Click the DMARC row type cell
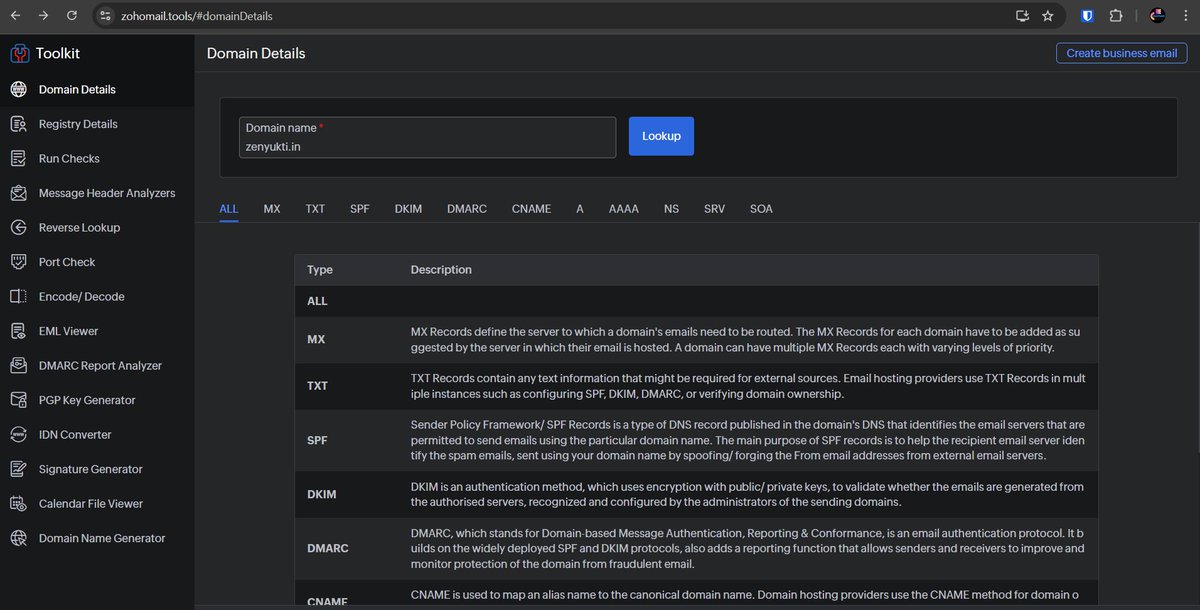Screen dimensions: 1200x610 [x=327, y=548]
